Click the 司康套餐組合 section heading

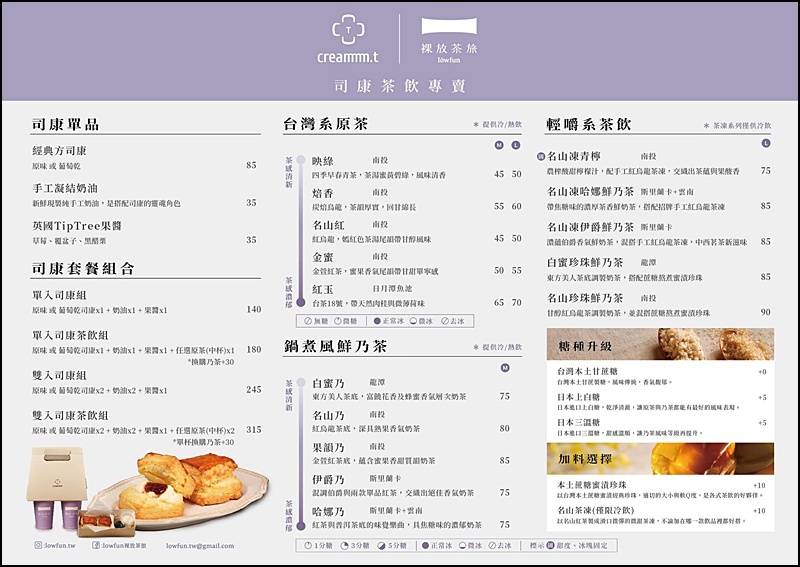(x=80, y=268)
